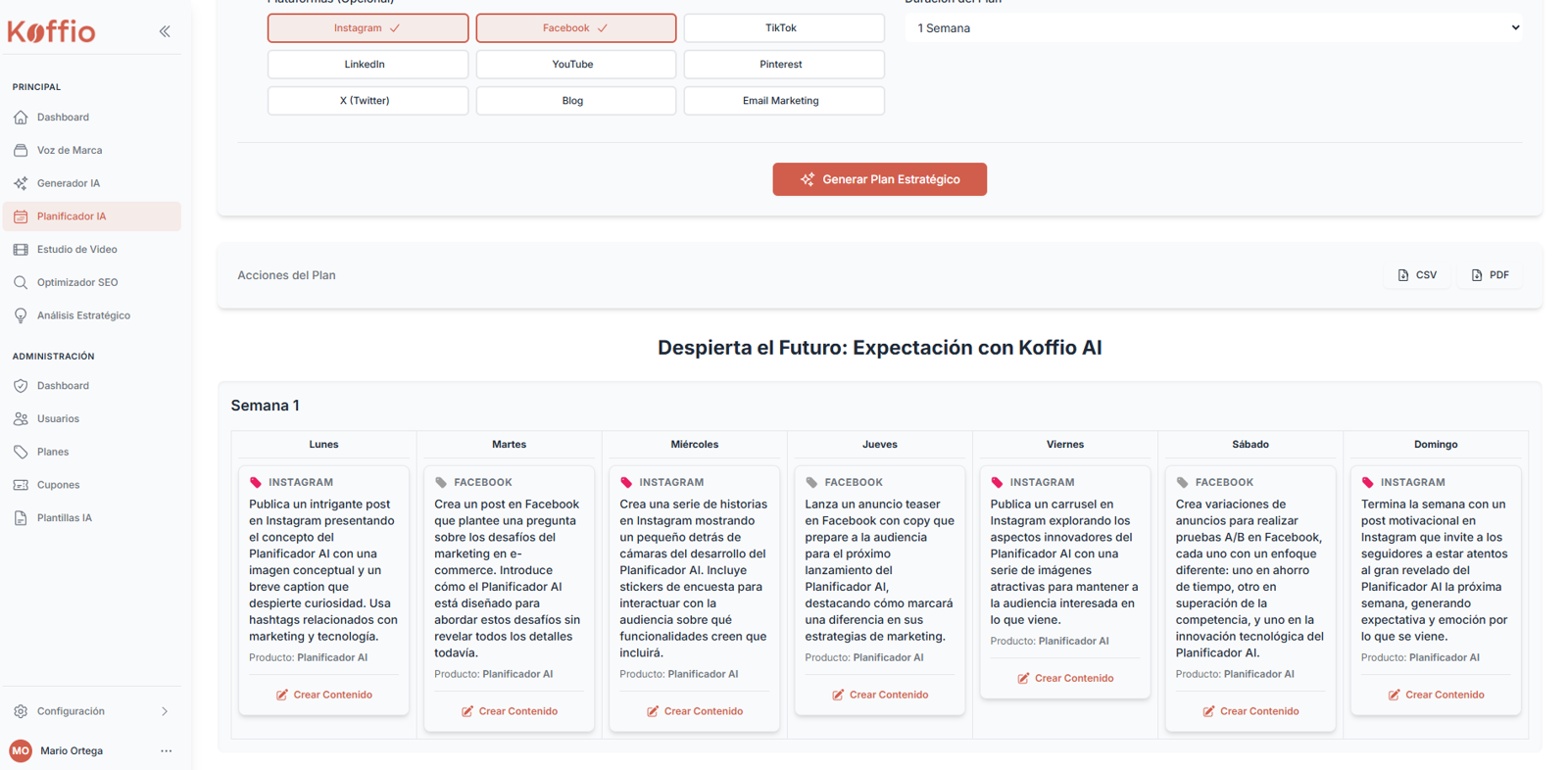Viewport: 1568px width, 770px height.
Task: Click the Optimizador SEO magnifier icon
Action: [x=21, y=282]
